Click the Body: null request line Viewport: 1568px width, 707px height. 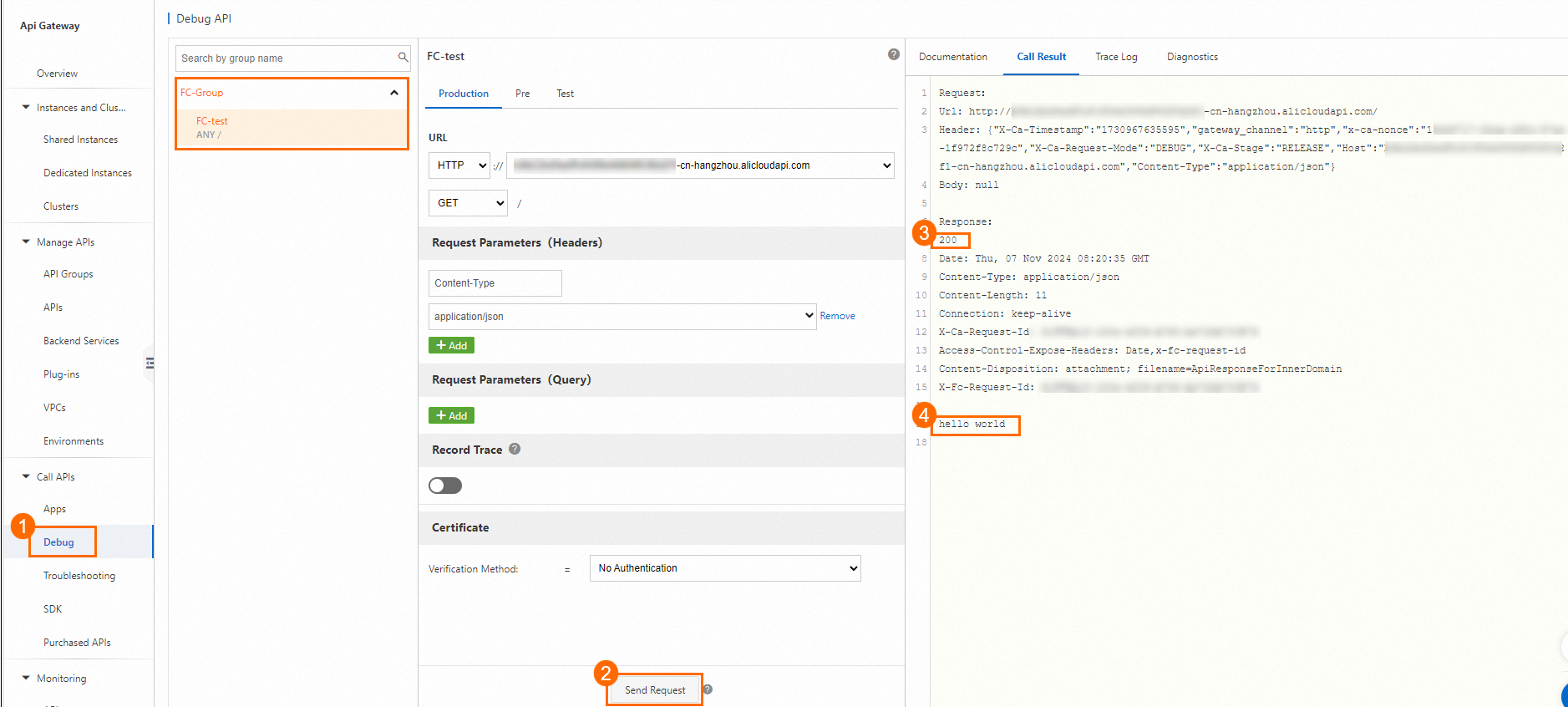968,186
